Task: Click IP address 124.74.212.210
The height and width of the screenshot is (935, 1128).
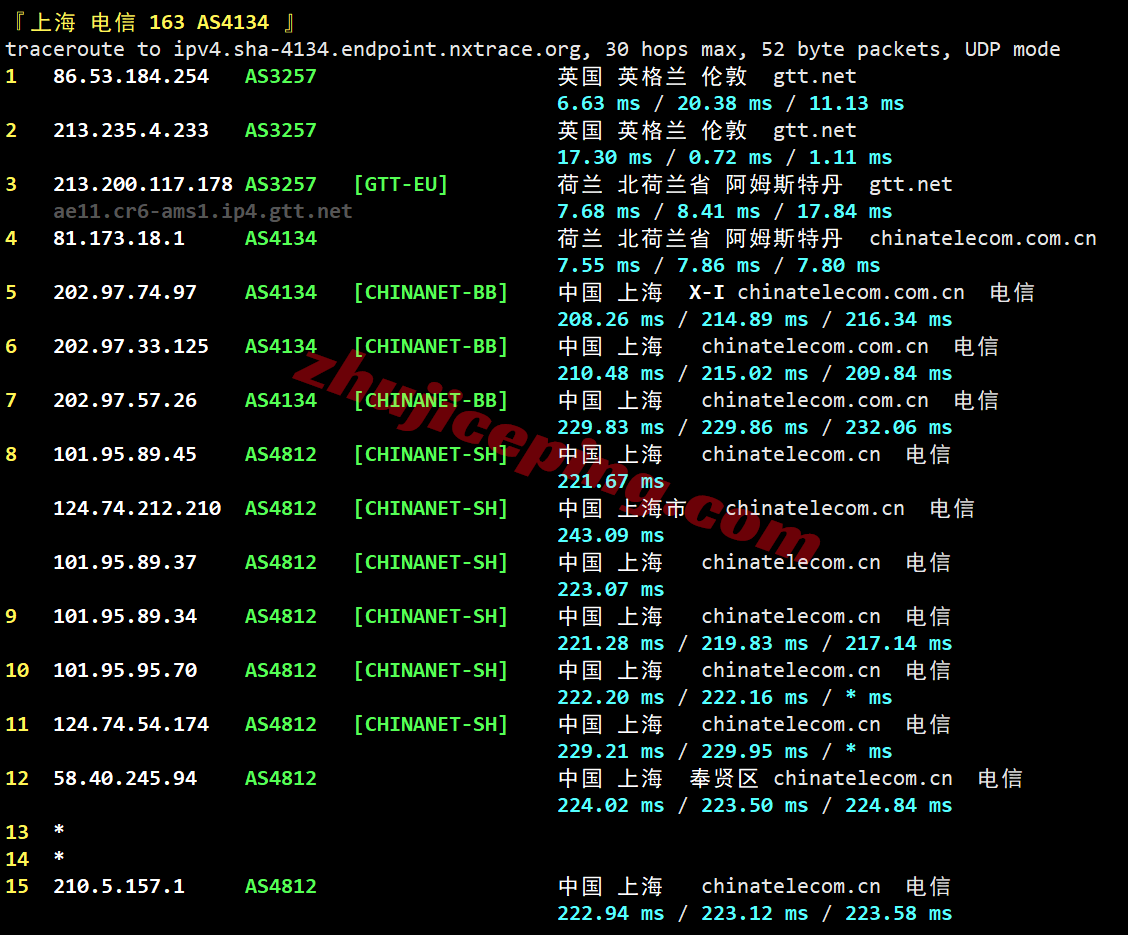Action: (x=135, y=508)
